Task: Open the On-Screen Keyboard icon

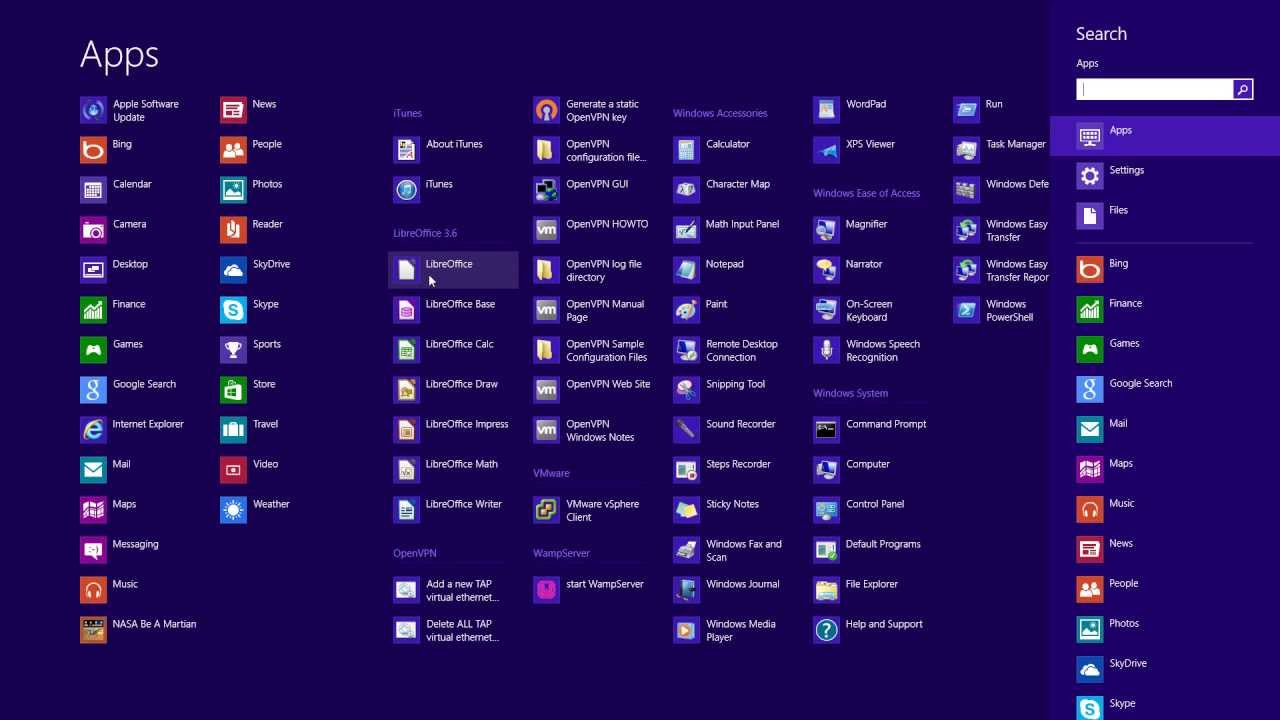Action: coord(826,310)
